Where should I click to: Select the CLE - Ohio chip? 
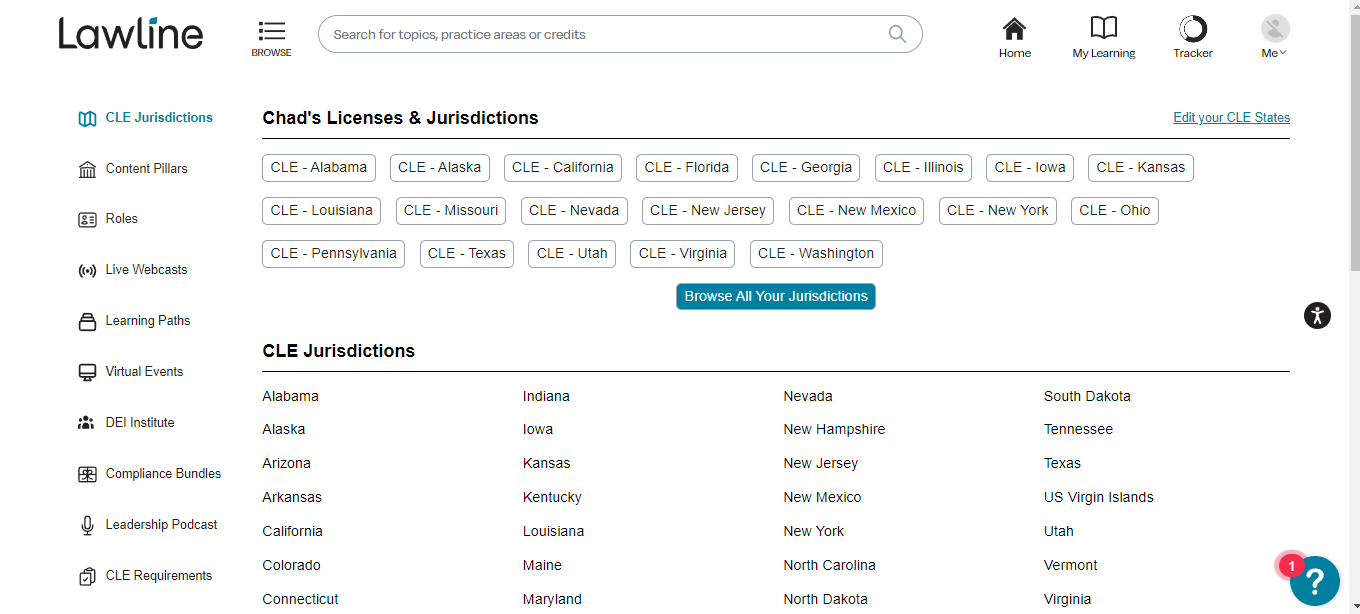tap(1115, 211)
